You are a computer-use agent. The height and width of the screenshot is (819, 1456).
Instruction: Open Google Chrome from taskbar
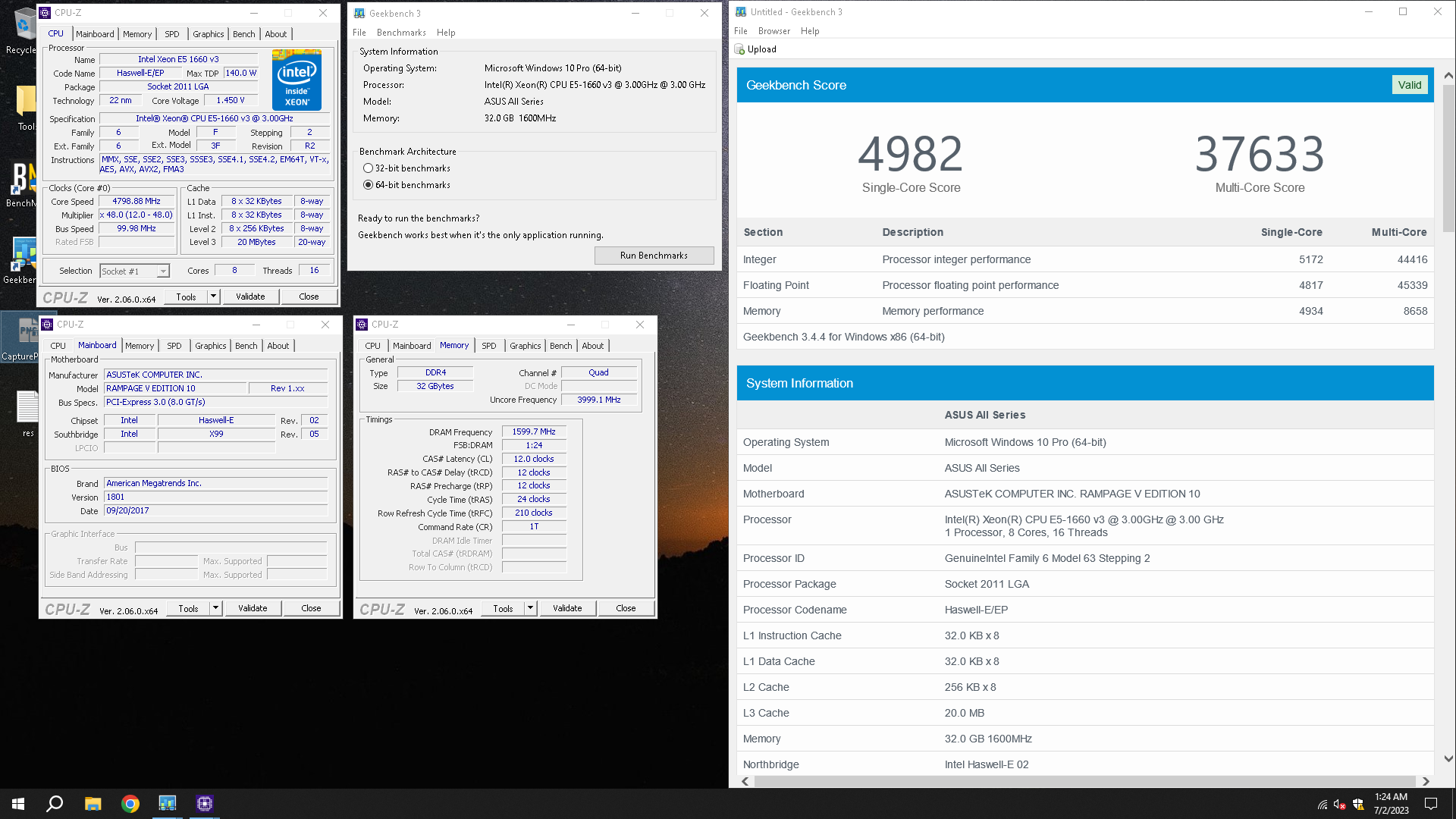(x=130, y=804)
